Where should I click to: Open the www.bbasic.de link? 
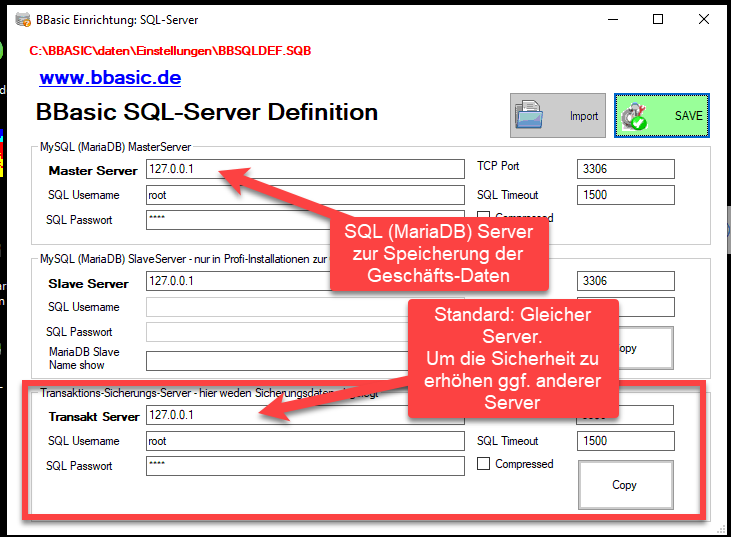point(110,77)
